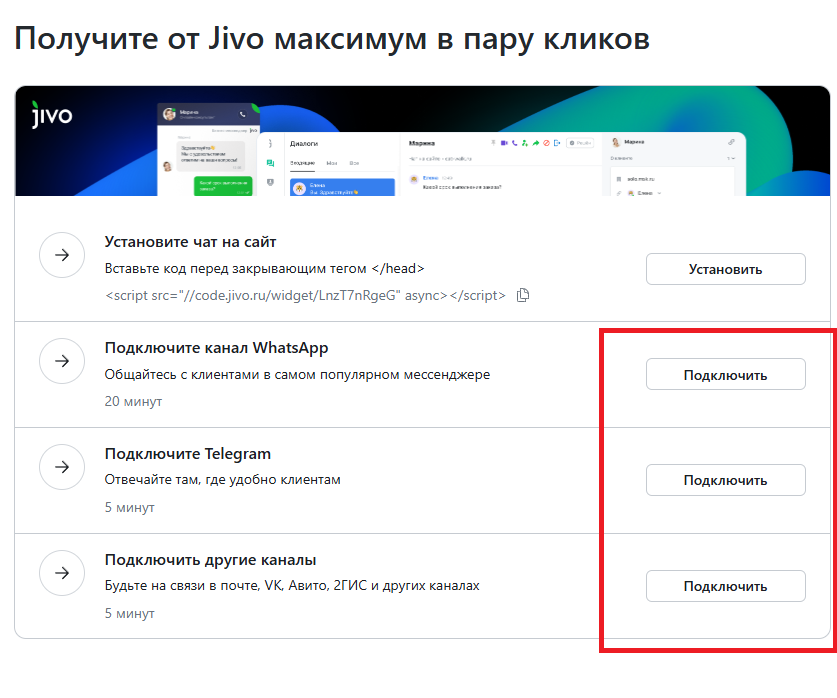Click Подключить for Telegram
This screenshot has width=837, height=698.
click(x=725, y=480)
